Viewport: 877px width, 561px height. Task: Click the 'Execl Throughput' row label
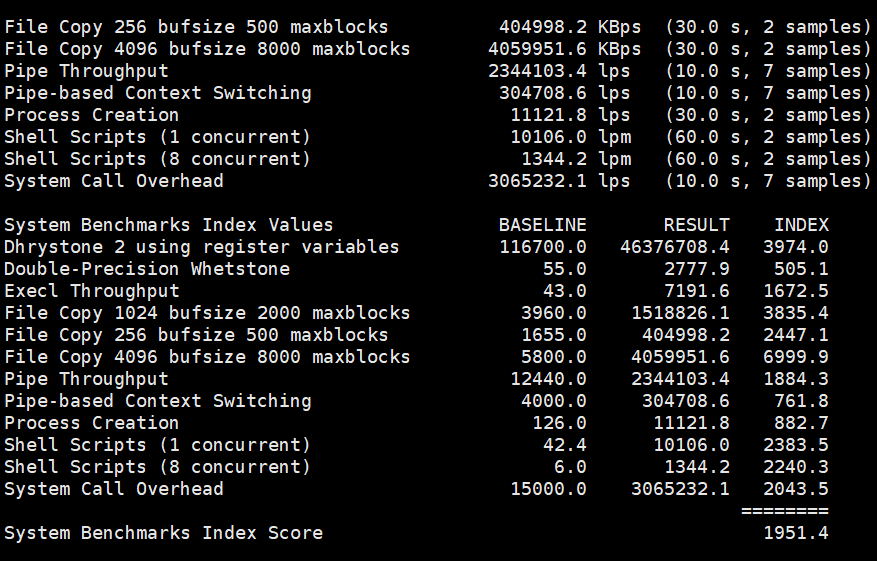click(92, 291)
